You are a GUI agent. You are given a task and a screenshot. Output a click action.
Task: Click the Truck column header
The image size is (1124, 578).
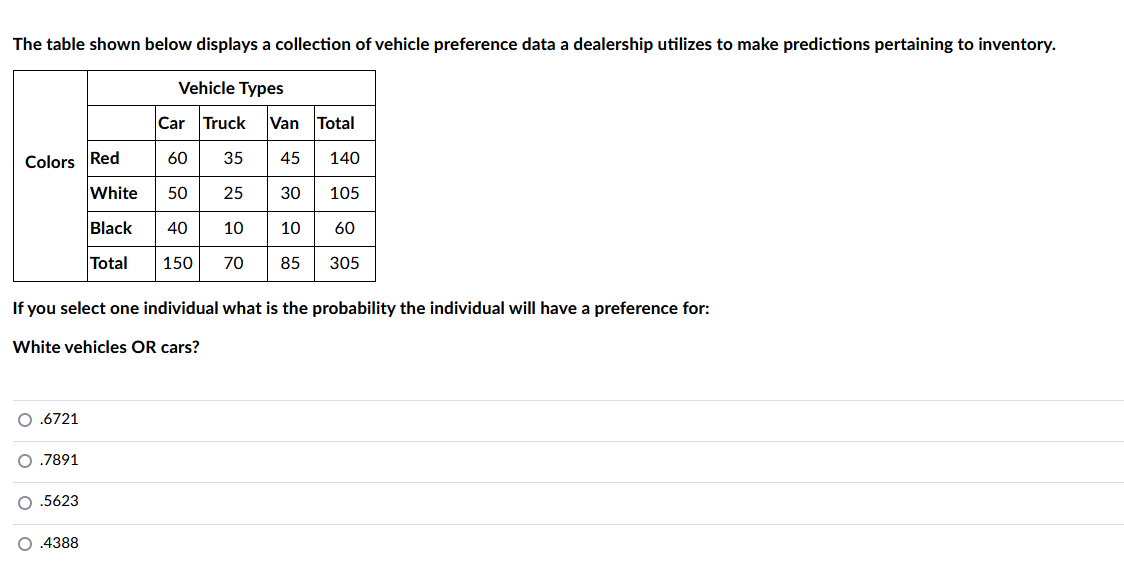click(x=224, y=123)
